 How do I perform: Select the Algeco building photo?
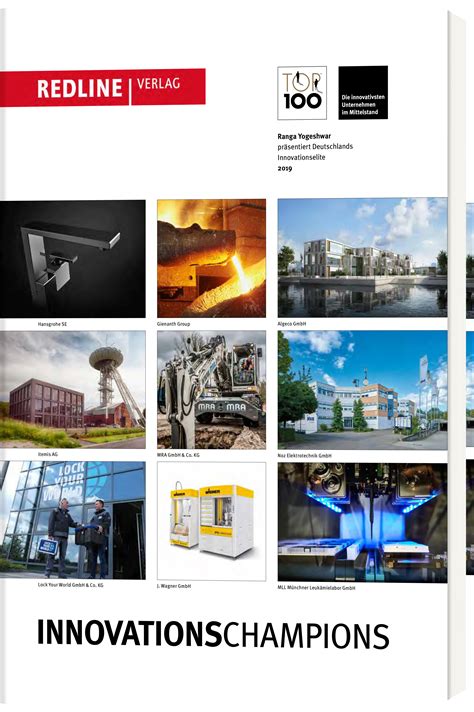tap(362, 257)
